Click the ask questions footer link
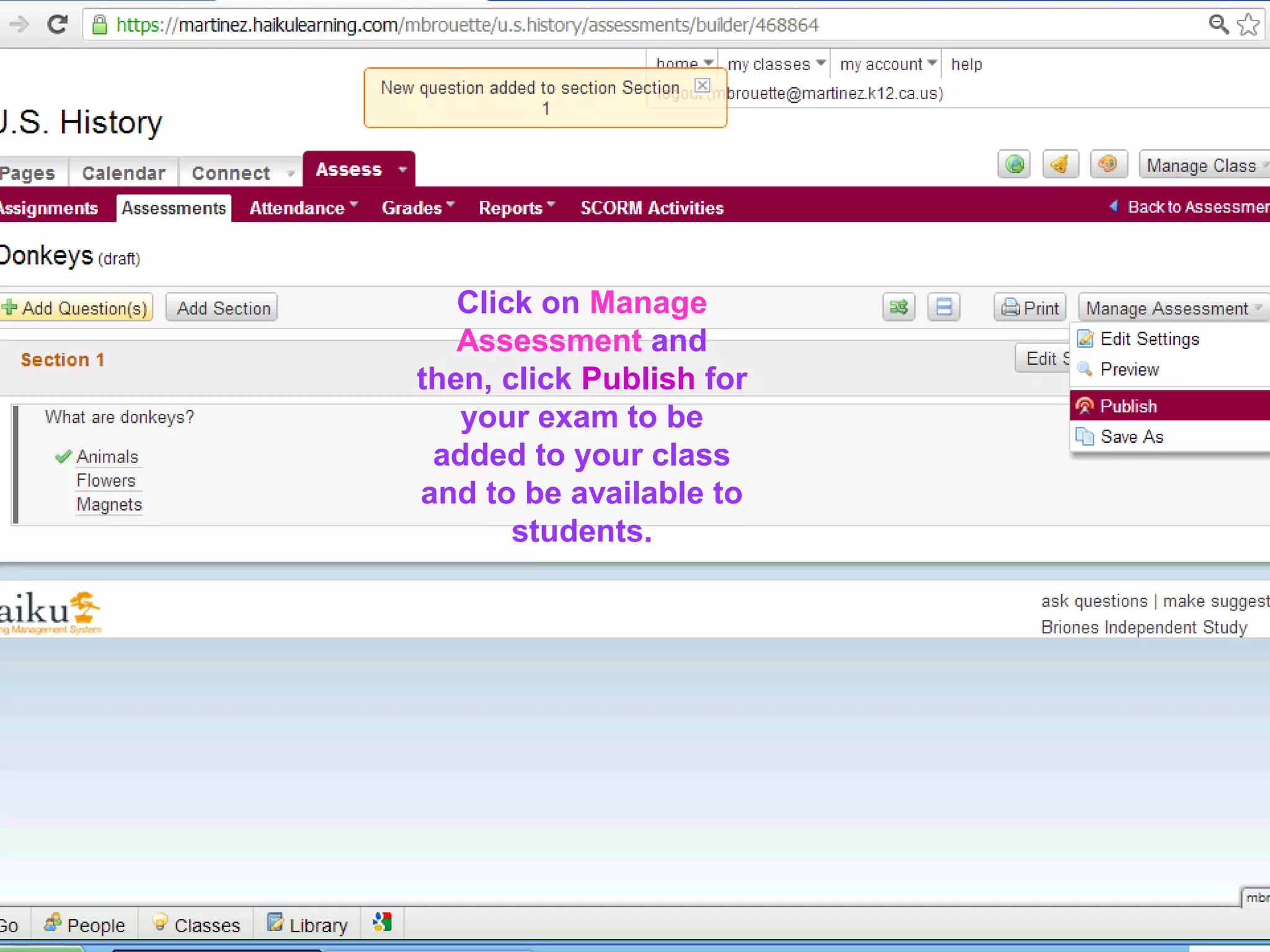 click(1094, 601)
